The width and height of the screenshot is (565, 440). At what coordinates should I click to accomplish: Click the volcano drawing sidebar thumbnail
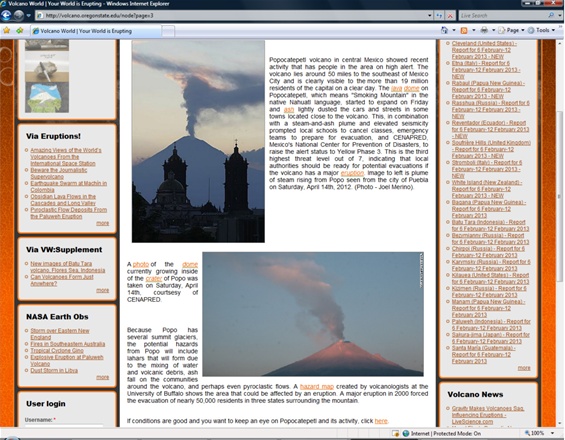click(46, 97)
